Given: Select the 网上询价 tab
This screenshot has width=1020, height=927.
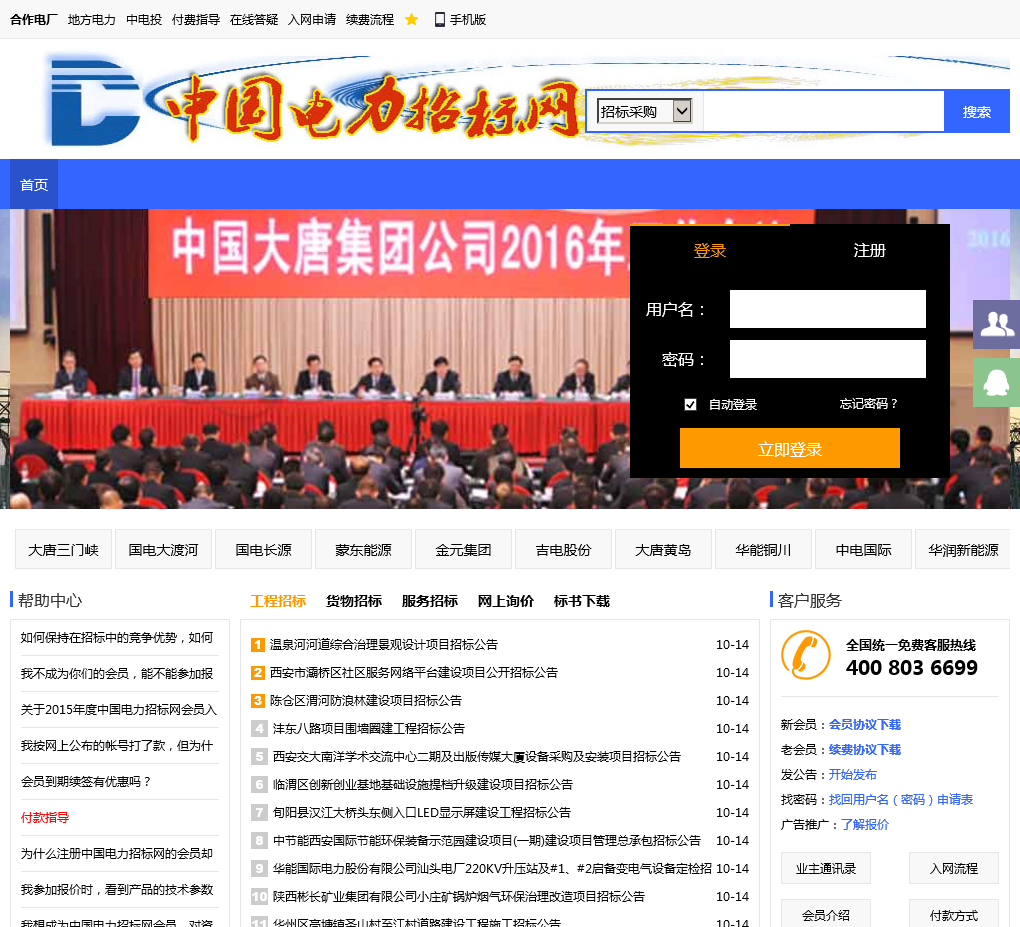Looking at the screenshot, I should [x=505, y=600].
